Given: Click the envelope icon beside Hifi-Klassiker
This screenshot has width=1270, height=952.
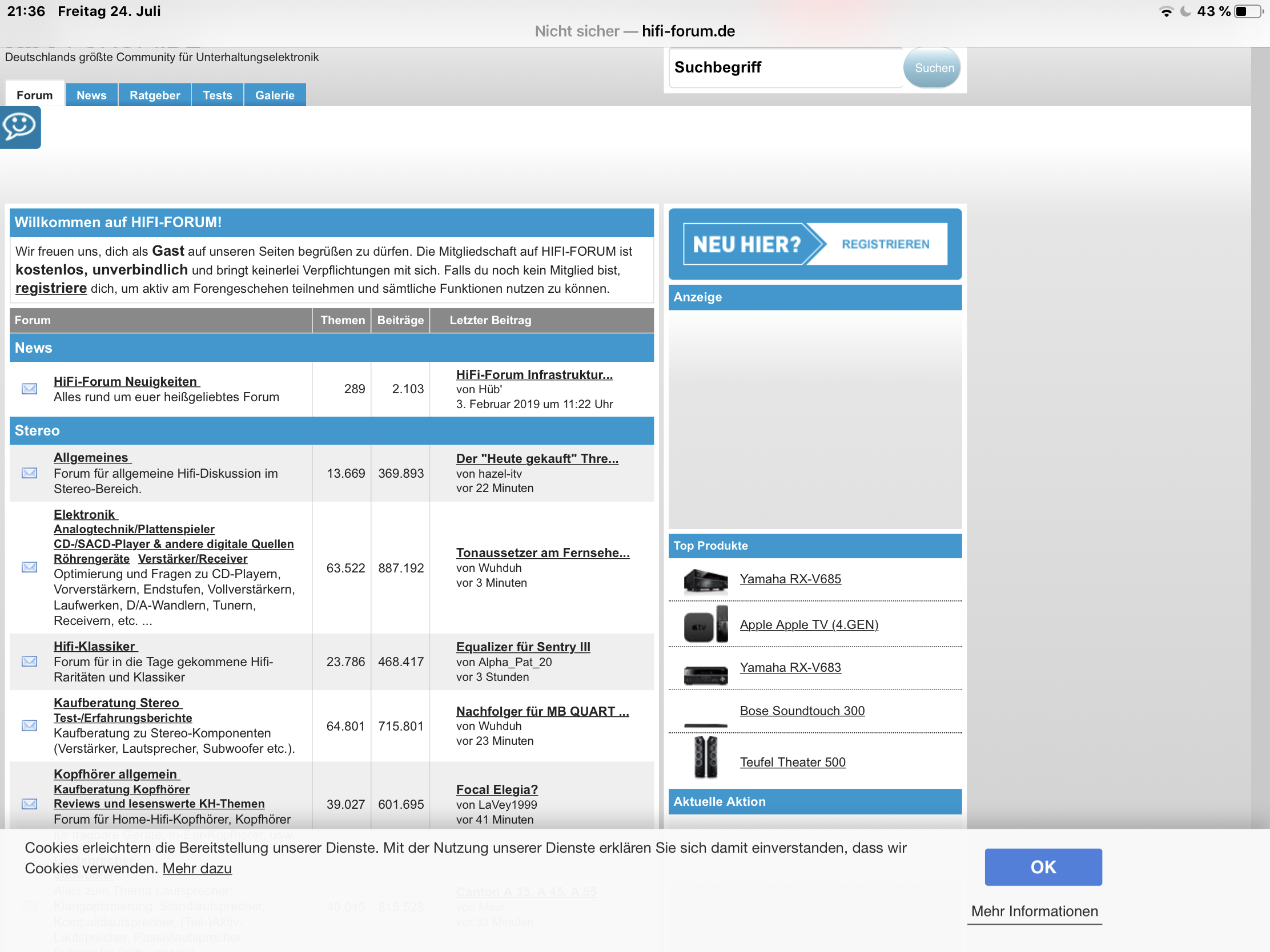Looking at the screenshot, I should coord(29,661).
